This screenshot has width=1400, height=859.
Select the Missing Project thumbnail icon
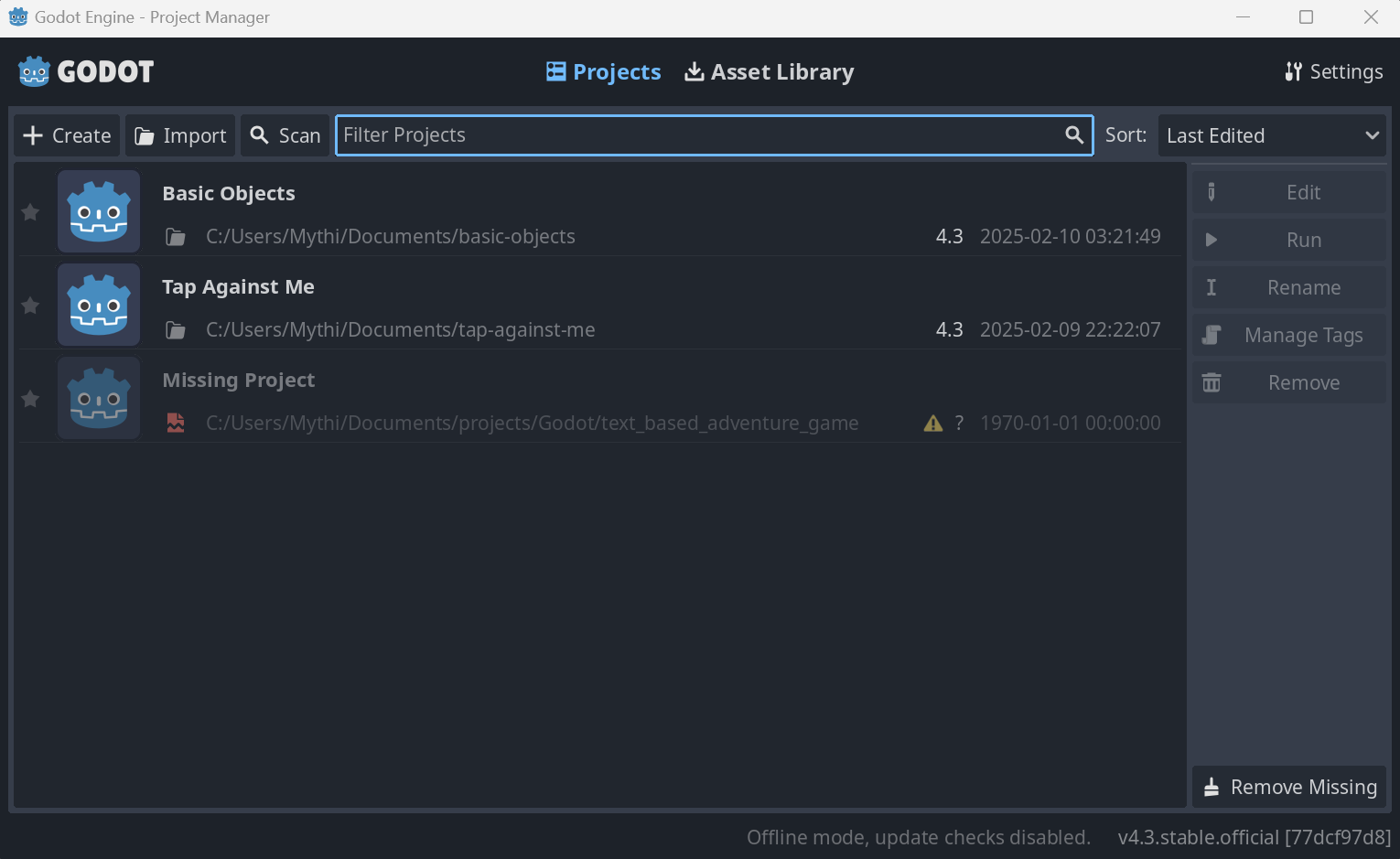(99, 398)
